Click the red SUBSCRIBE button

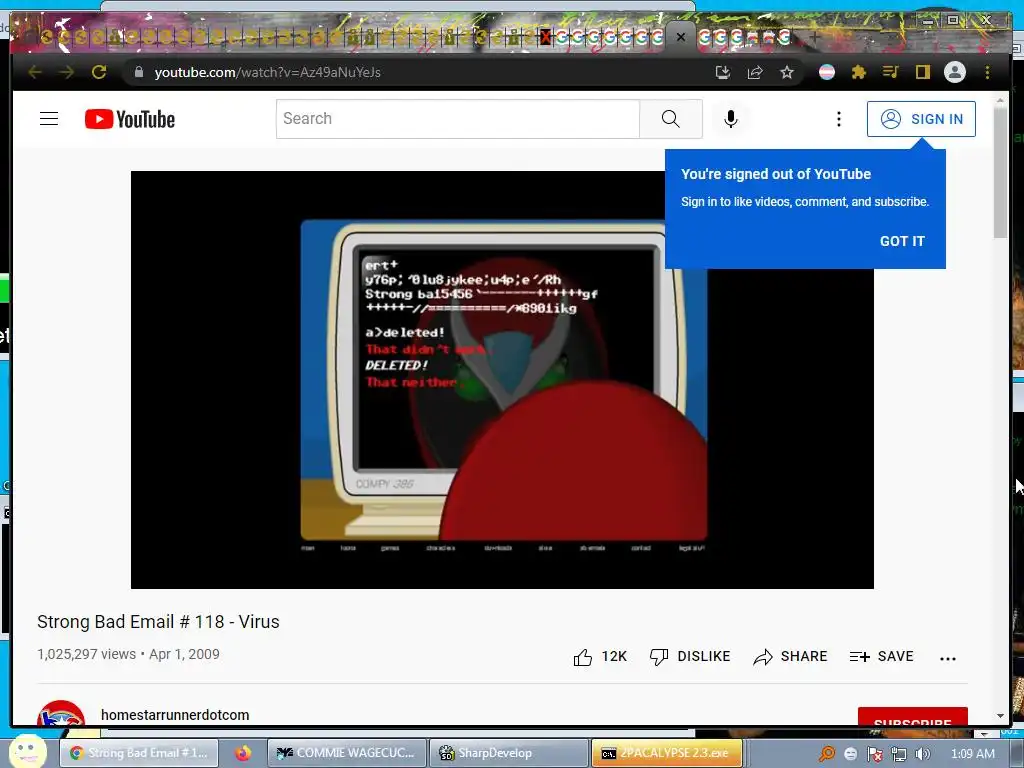tap(912, 716)
